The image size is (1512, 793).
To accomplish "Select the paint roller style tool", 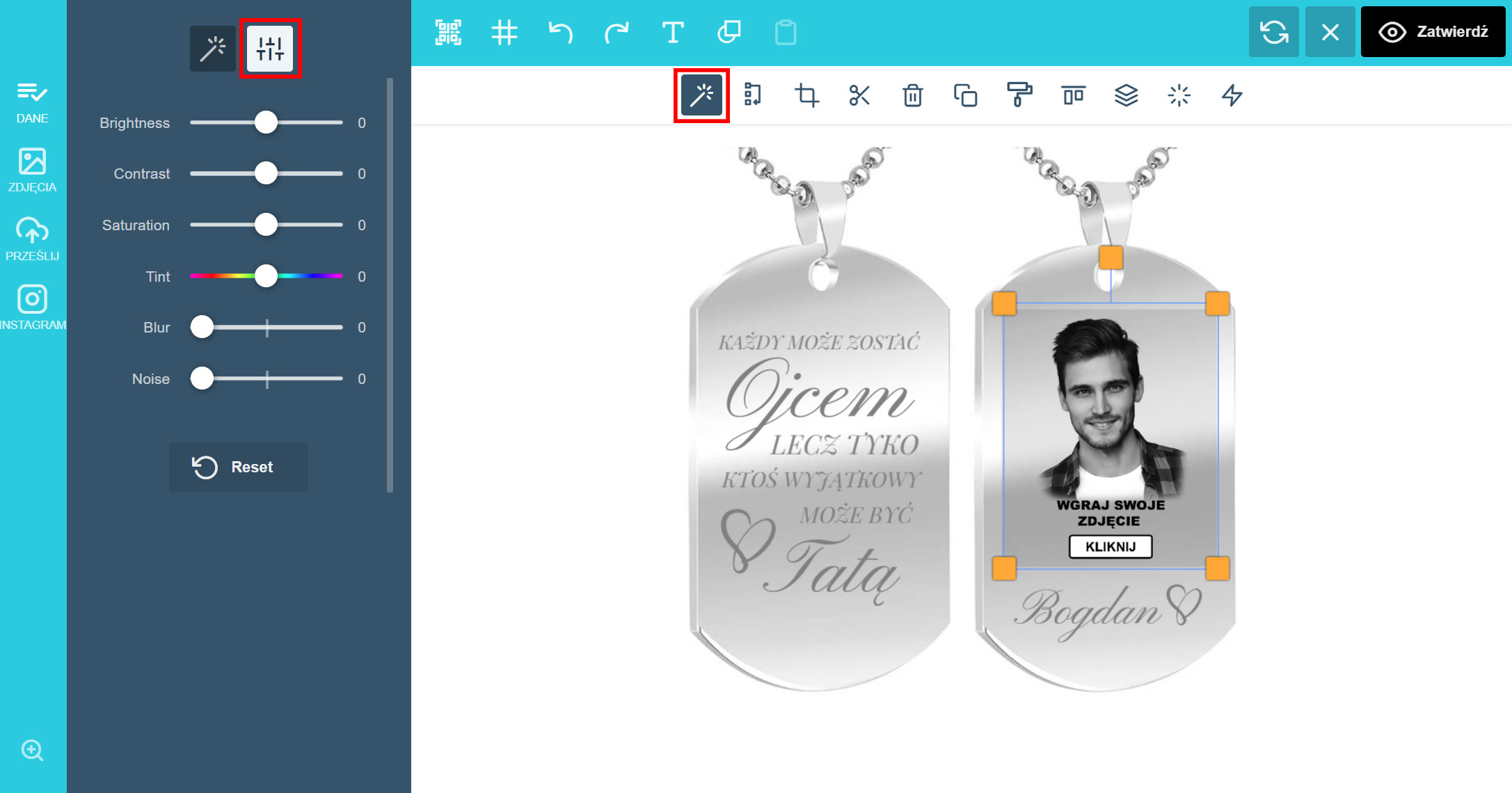I will 1019,95.
